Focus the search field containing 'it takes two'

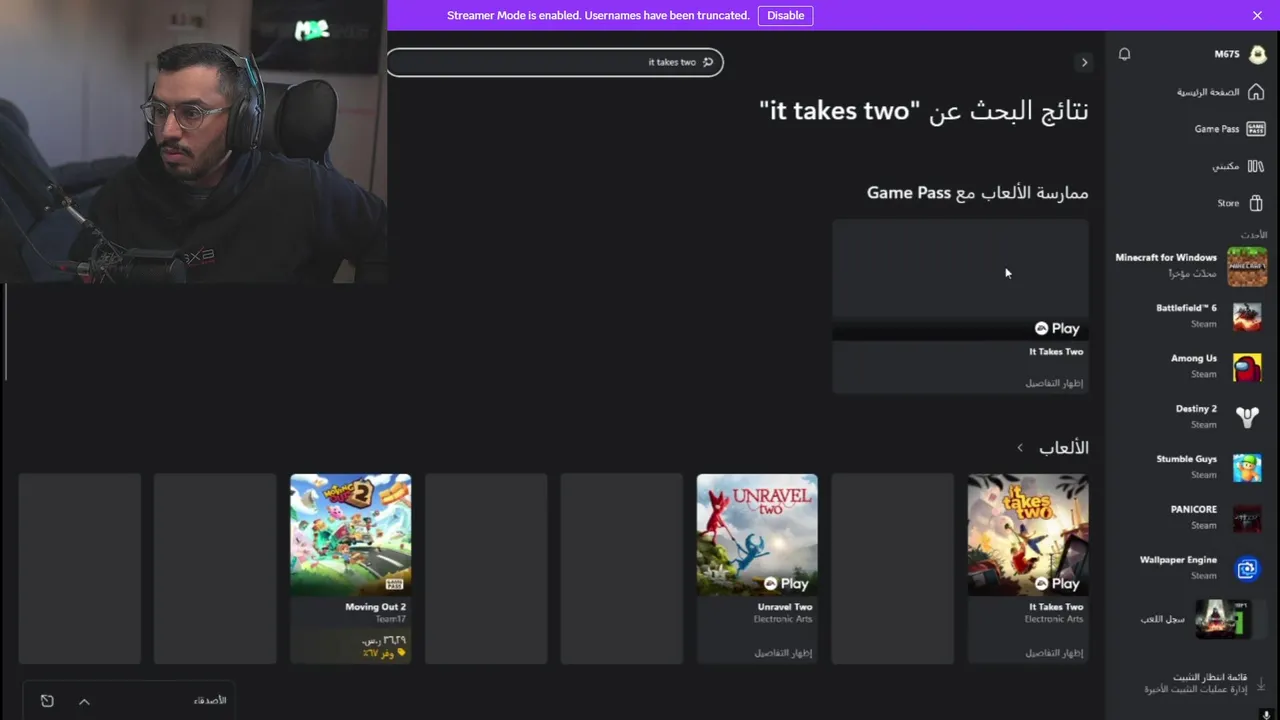(x=555, y=62)
